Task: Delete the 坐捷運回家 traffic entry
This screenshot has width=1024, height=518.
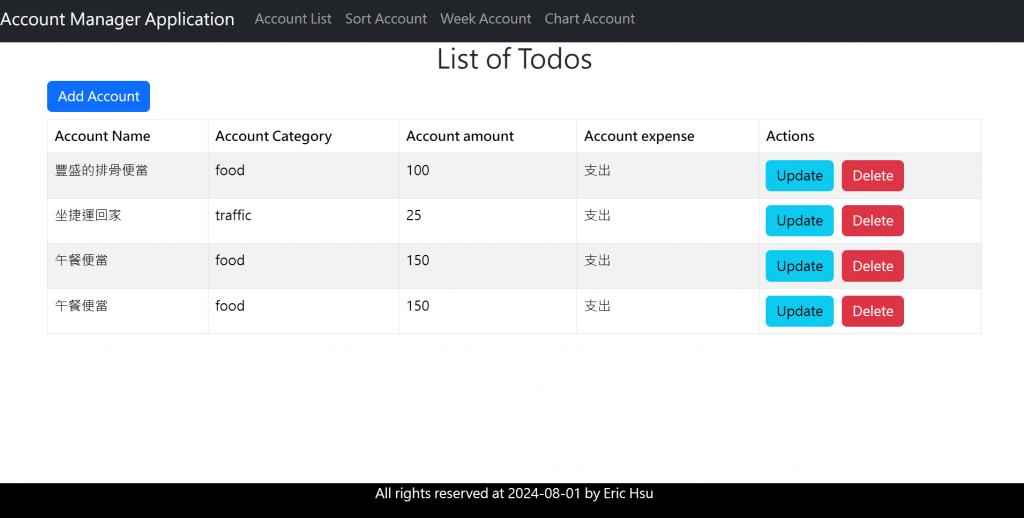Action: (872, 221)
